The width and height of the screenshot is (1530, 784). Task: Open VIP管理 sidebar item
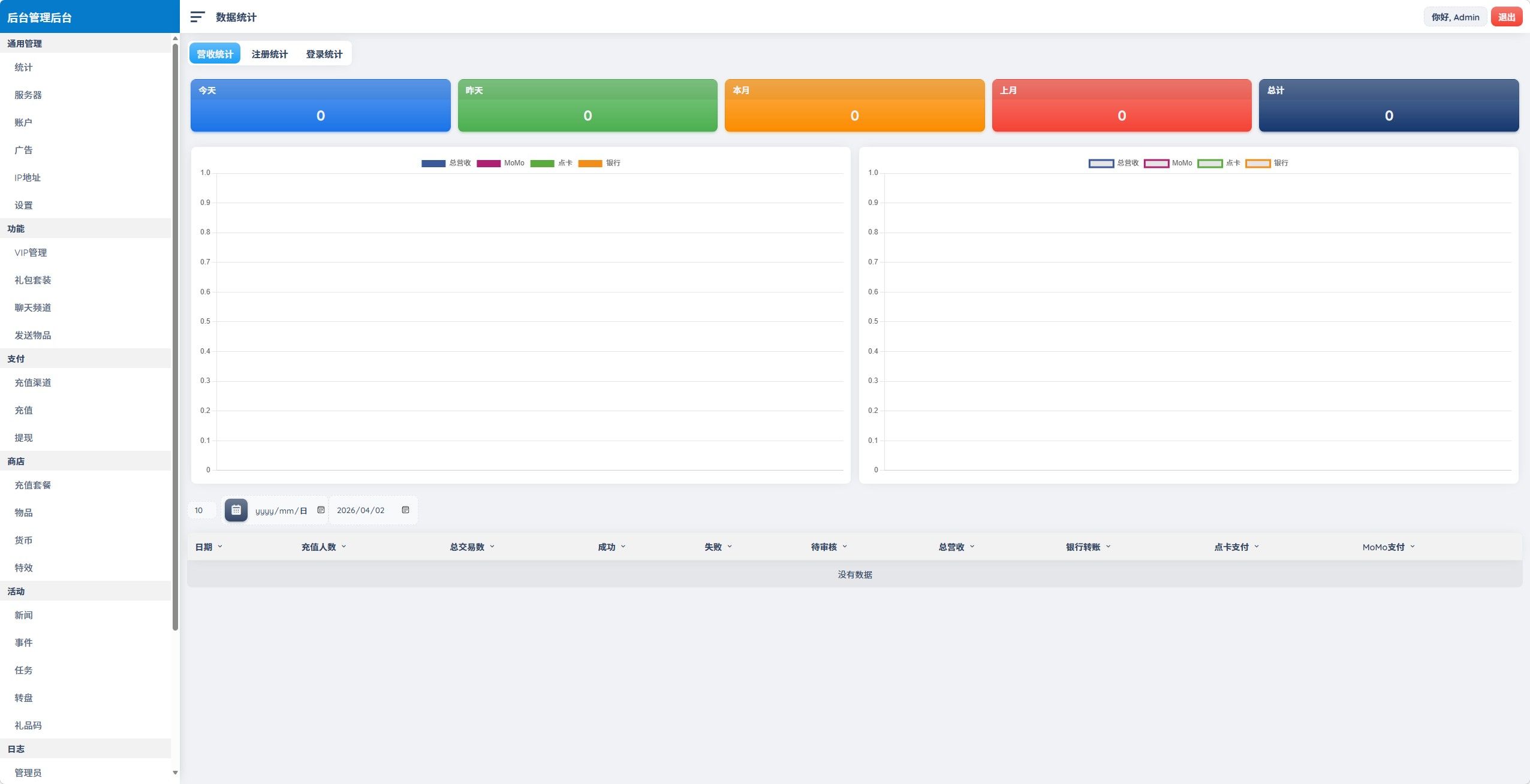[31, 252]
